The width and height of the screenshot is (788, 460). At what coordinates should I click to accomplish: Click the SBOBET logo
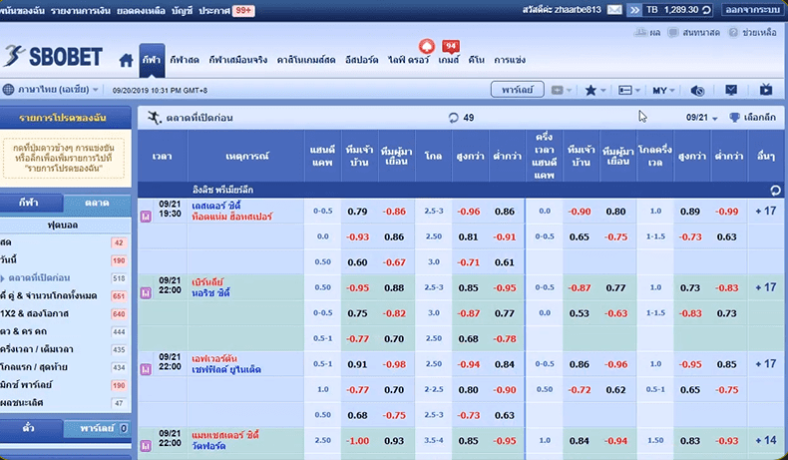(53, 56)
